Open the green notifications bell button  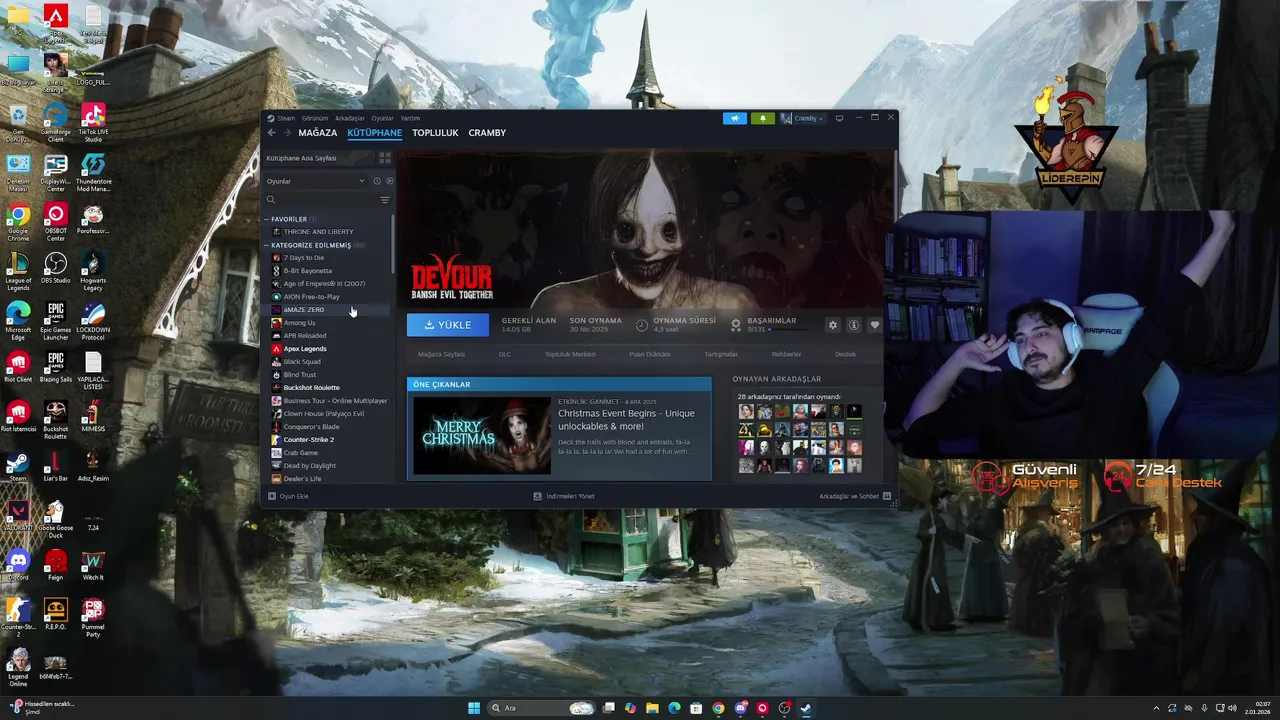[763, 118]
